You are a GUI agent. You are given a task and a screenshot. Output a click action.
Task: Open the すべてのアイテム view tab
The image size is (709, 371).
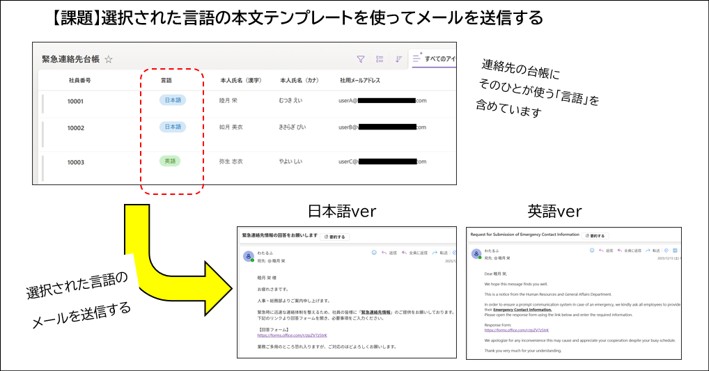coord(433,59)
